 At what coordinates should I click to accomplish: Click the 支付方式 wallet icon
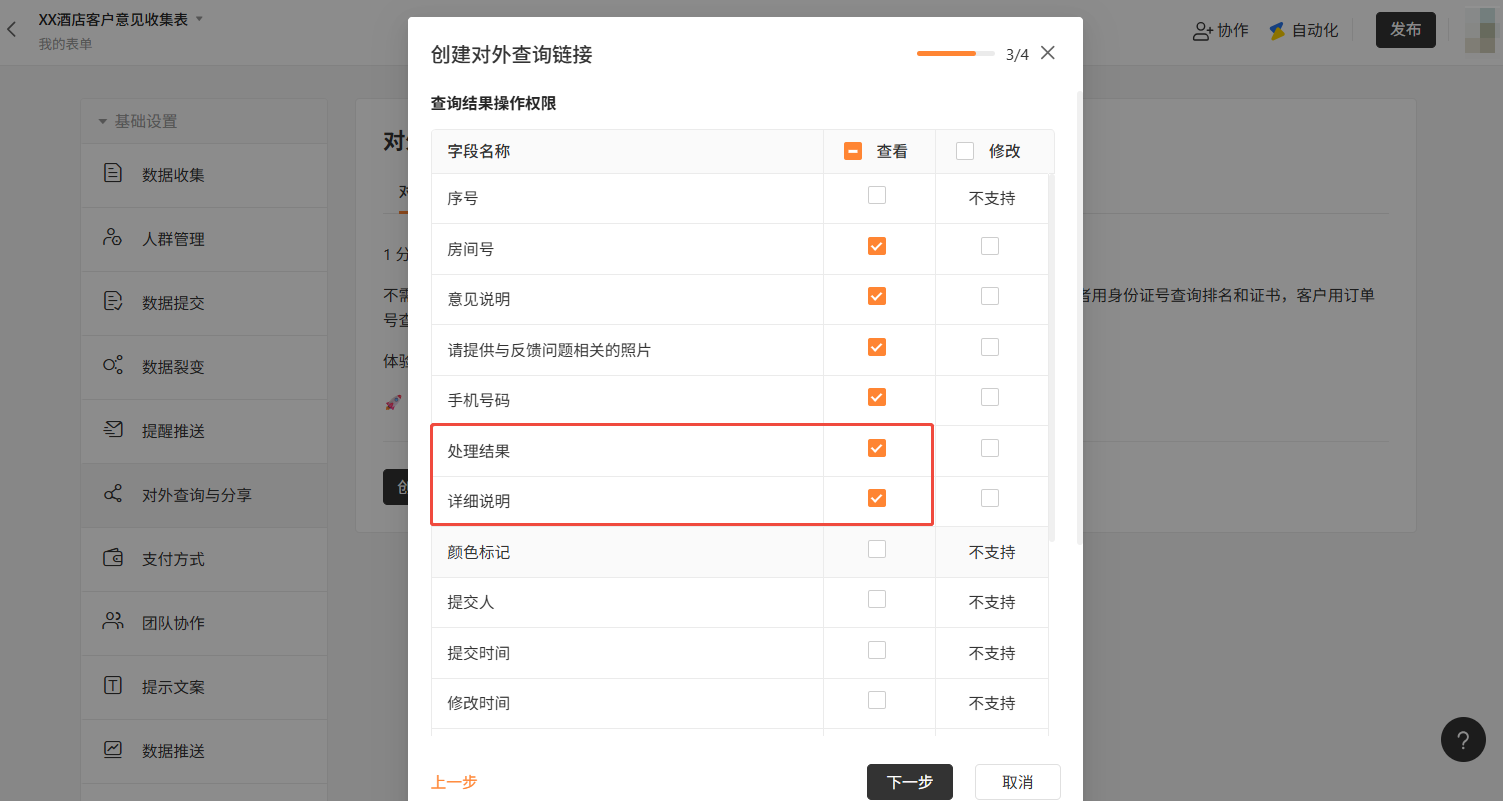click(113, 558)
